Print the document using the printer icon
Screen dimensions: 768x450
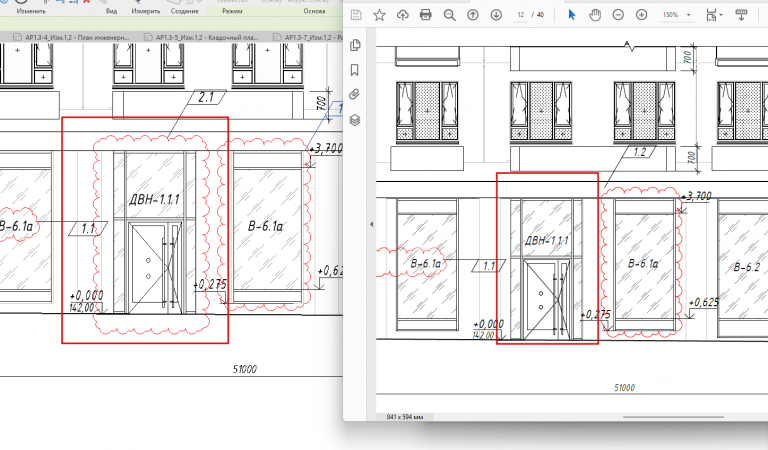(426, 15)
